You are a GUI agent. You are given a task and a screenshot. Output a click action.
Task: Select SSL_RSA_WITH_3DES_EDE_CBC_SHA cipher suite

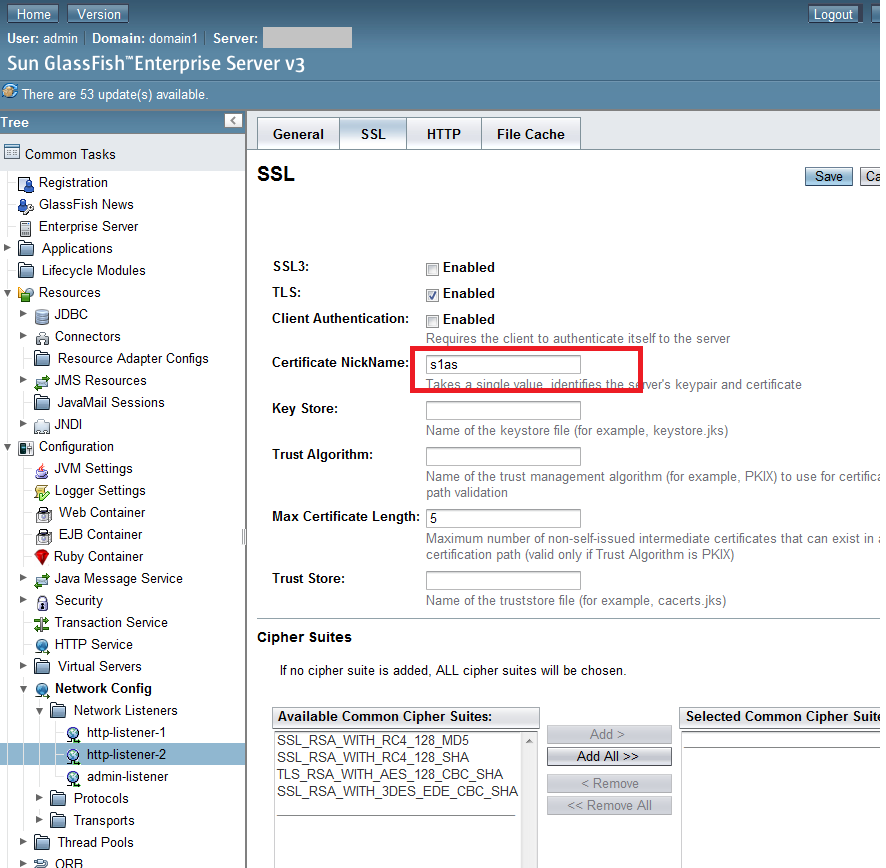click(x=397, y=791)
